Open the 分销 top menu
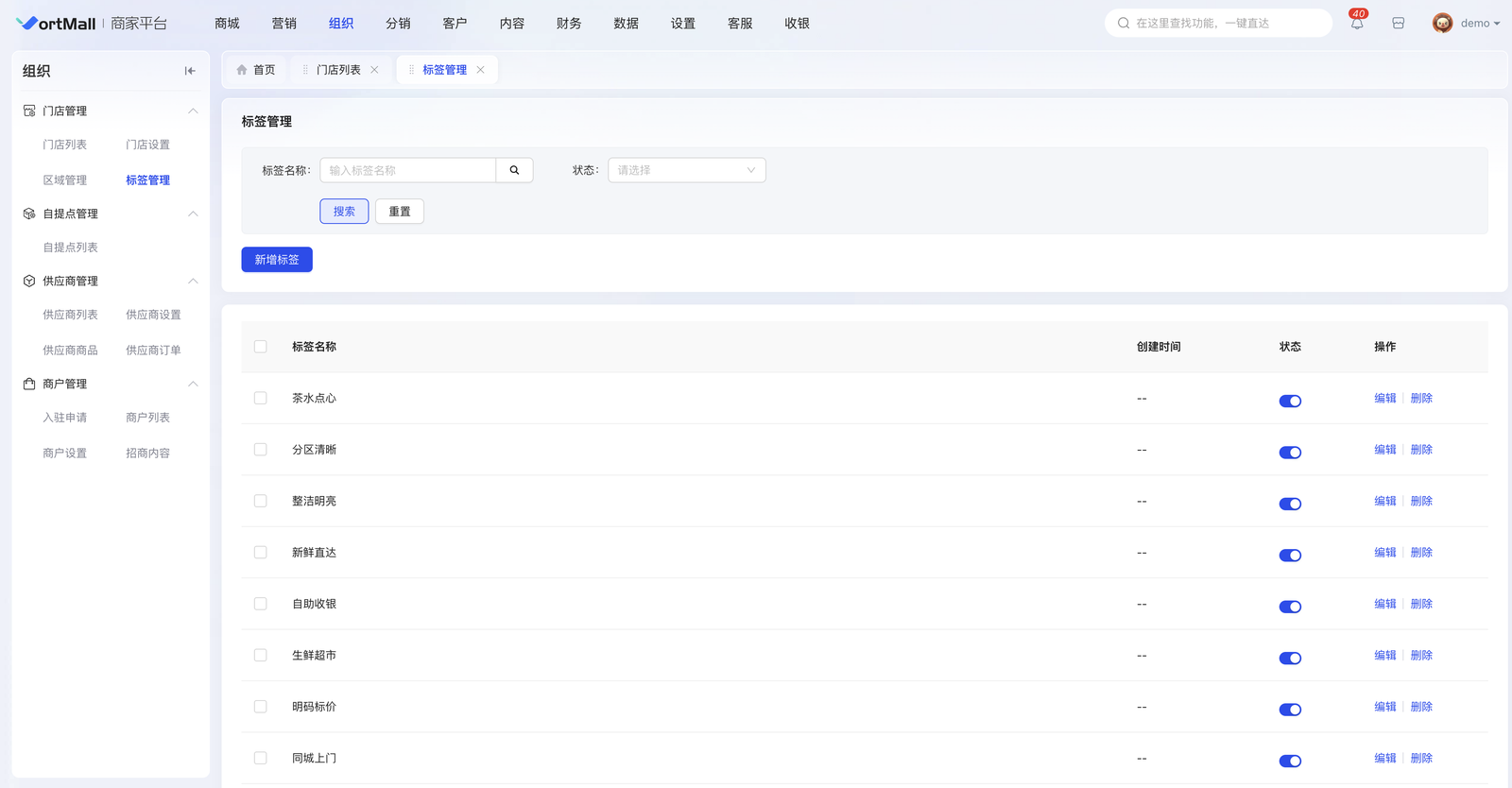 (398, 24)
